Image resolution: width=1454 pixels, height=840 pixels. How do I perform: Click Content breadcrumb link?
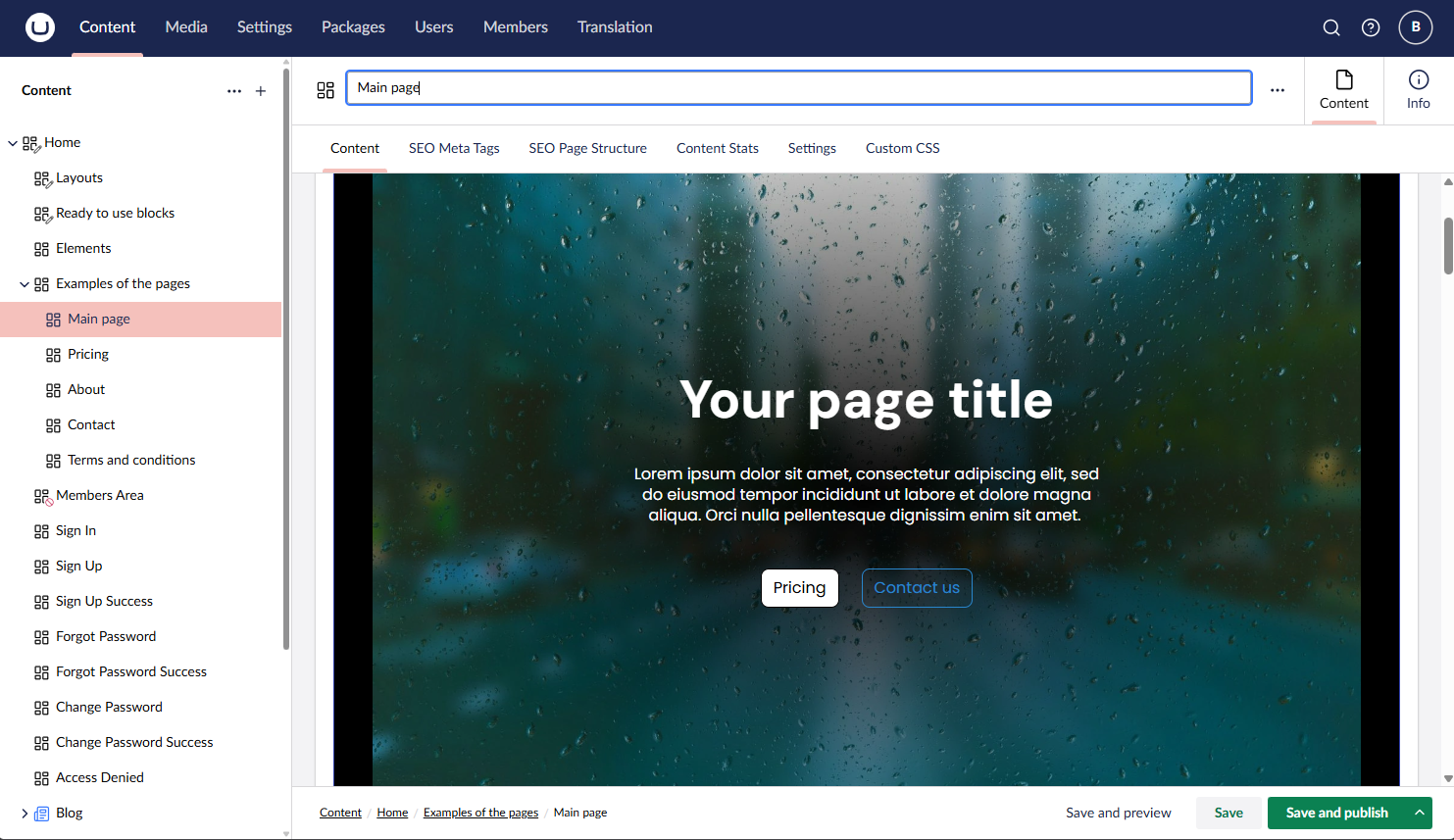[x=340, y=813]
